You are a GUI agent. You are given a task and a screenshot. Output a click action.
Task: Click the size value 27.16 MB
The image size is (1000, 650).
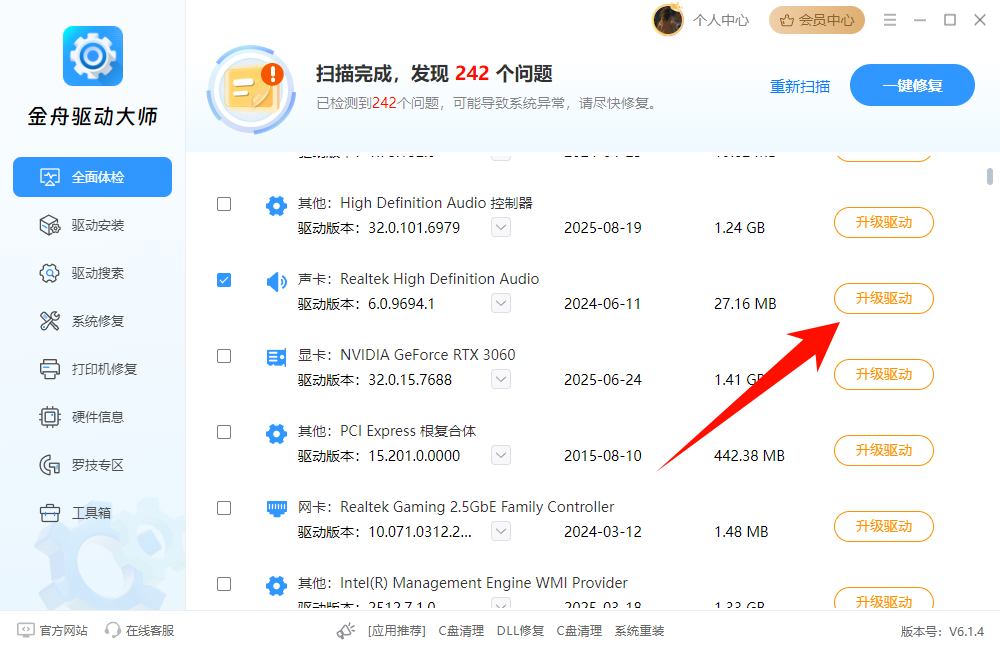point(745,304)
